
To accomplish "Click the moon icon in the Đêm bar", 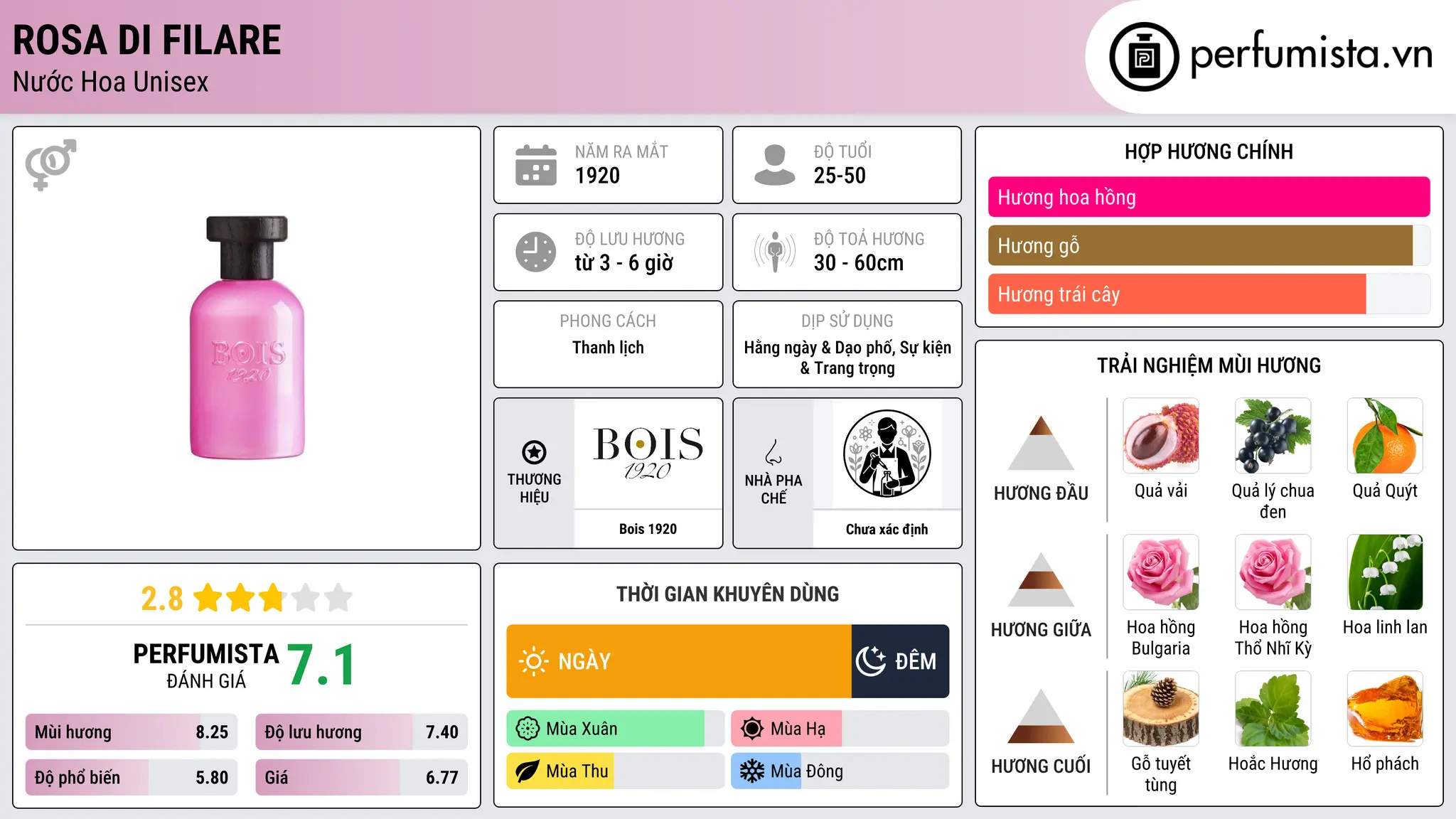I will click(871, 661).
